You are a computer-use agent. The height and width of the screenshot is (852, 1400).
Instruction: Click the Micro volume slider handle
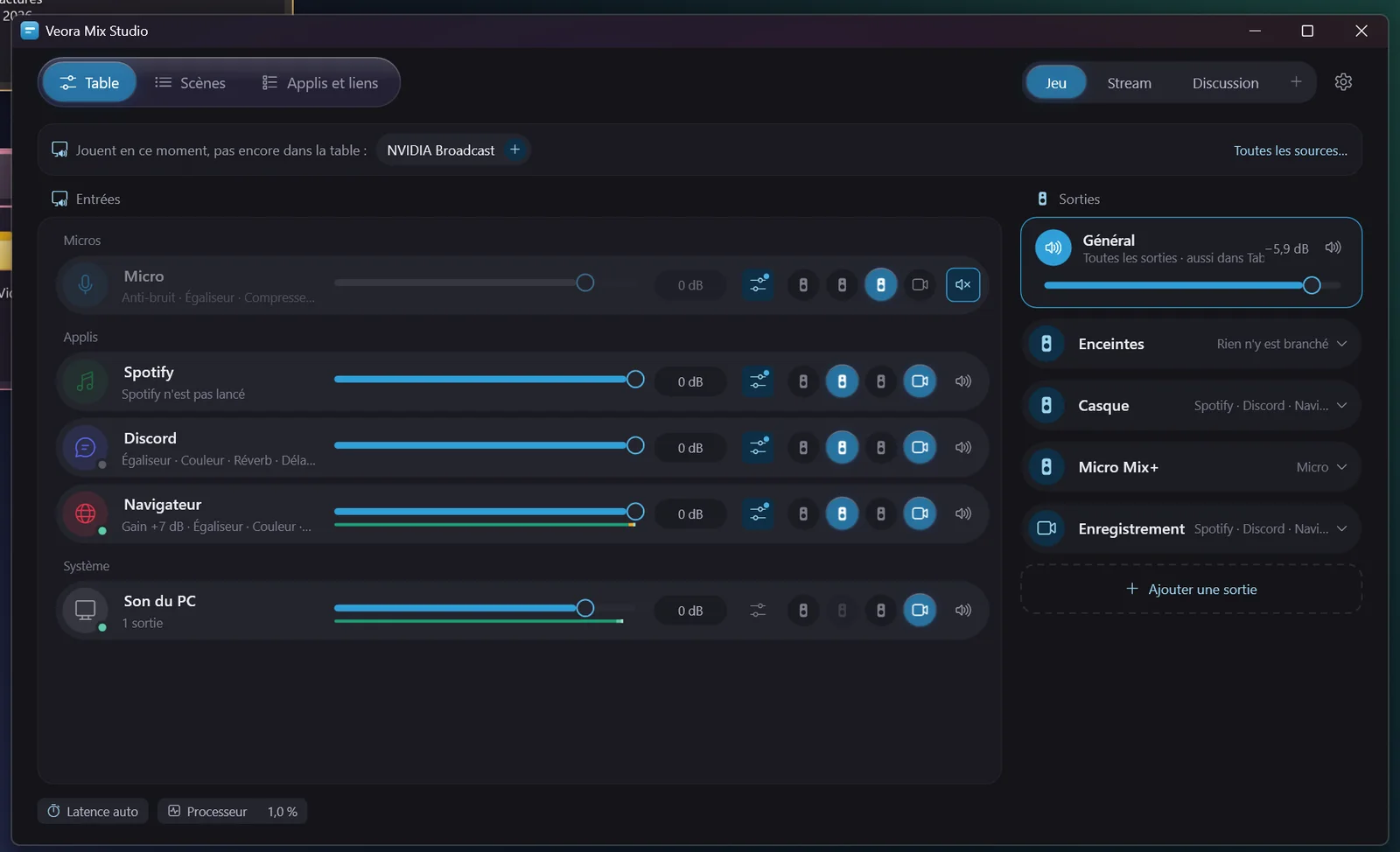tap(585, 283)
